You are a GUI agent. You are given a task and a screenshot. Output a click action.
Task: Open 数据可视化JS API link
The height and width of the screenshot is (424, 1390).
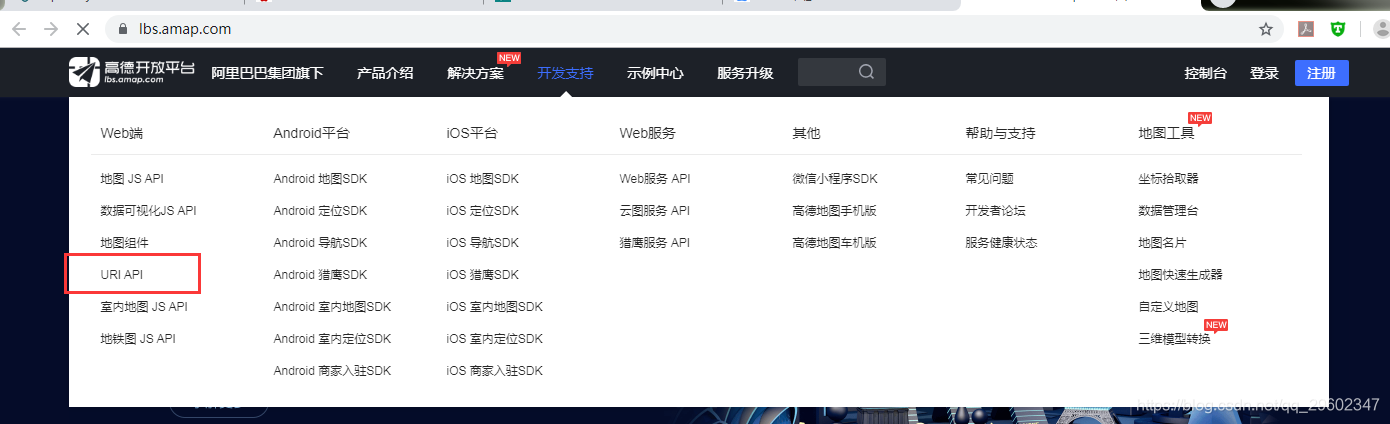coord(148,211)
